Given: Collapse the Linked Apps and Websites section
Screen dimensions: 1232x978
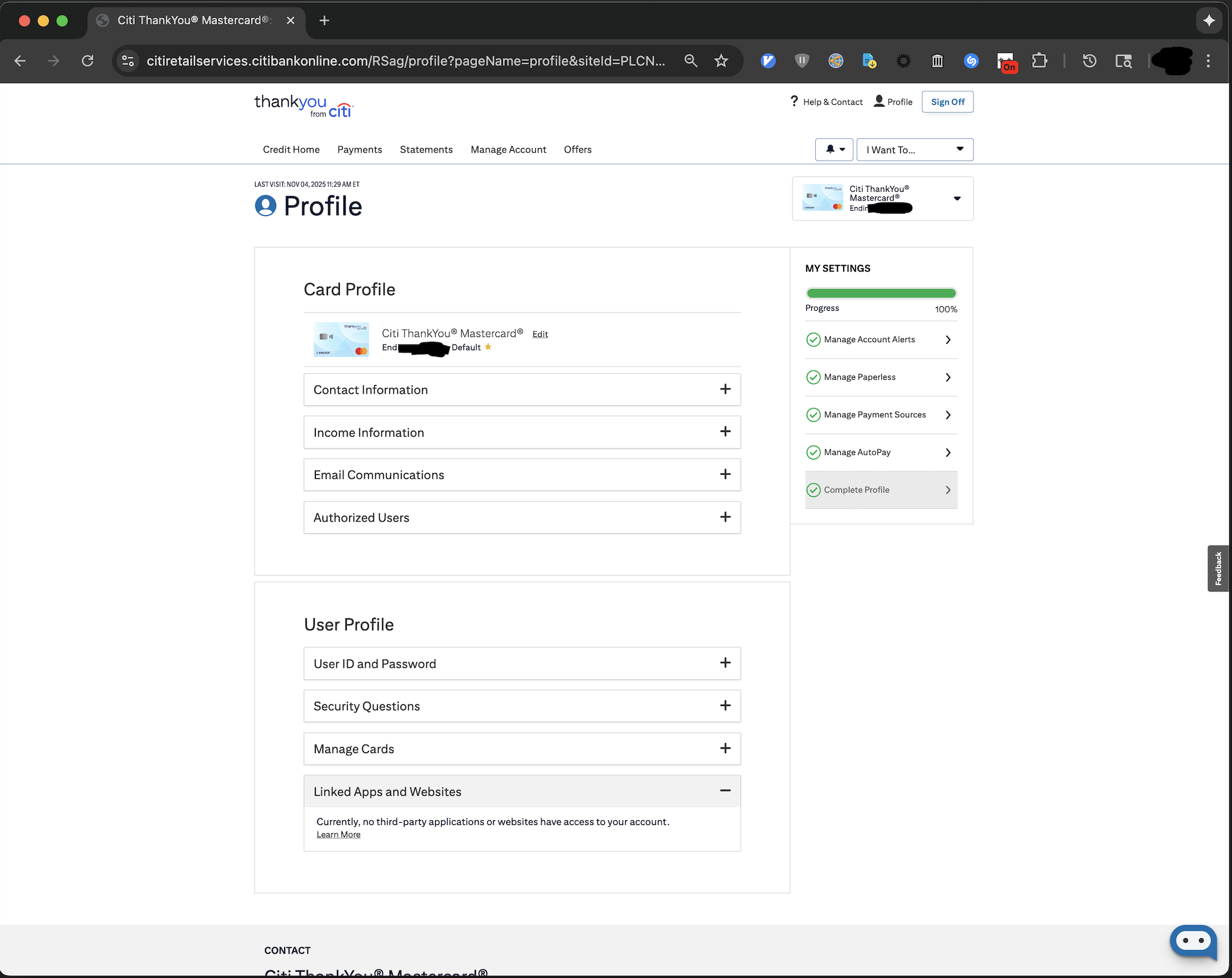Looking at the screenshot, I should coord(725,791).
